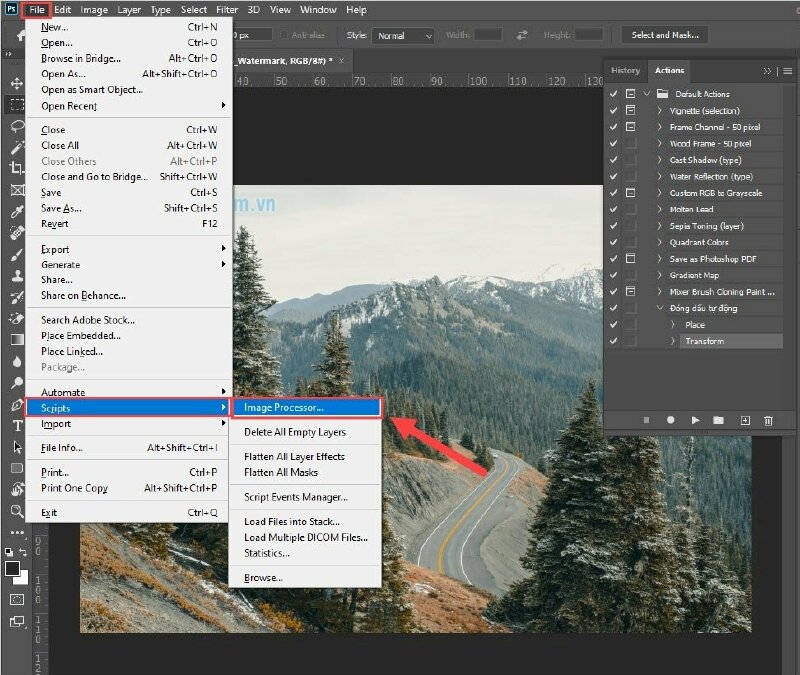Screen dimensions: 800x675
Task: Open the Window menu
Action: click(318, 10)
